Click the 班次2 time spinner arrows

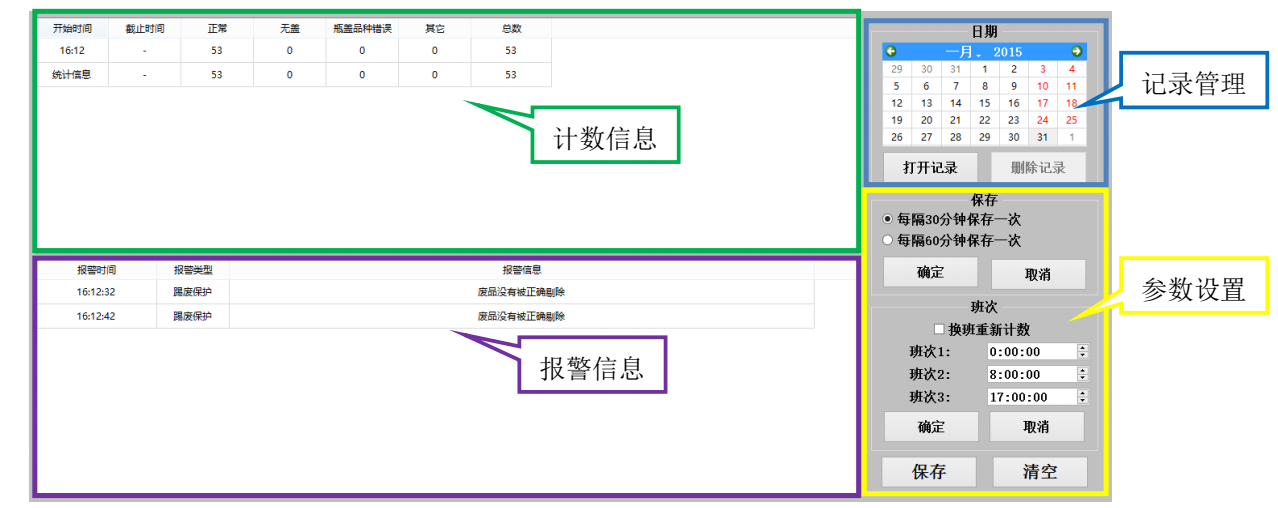pos(1082,375)
